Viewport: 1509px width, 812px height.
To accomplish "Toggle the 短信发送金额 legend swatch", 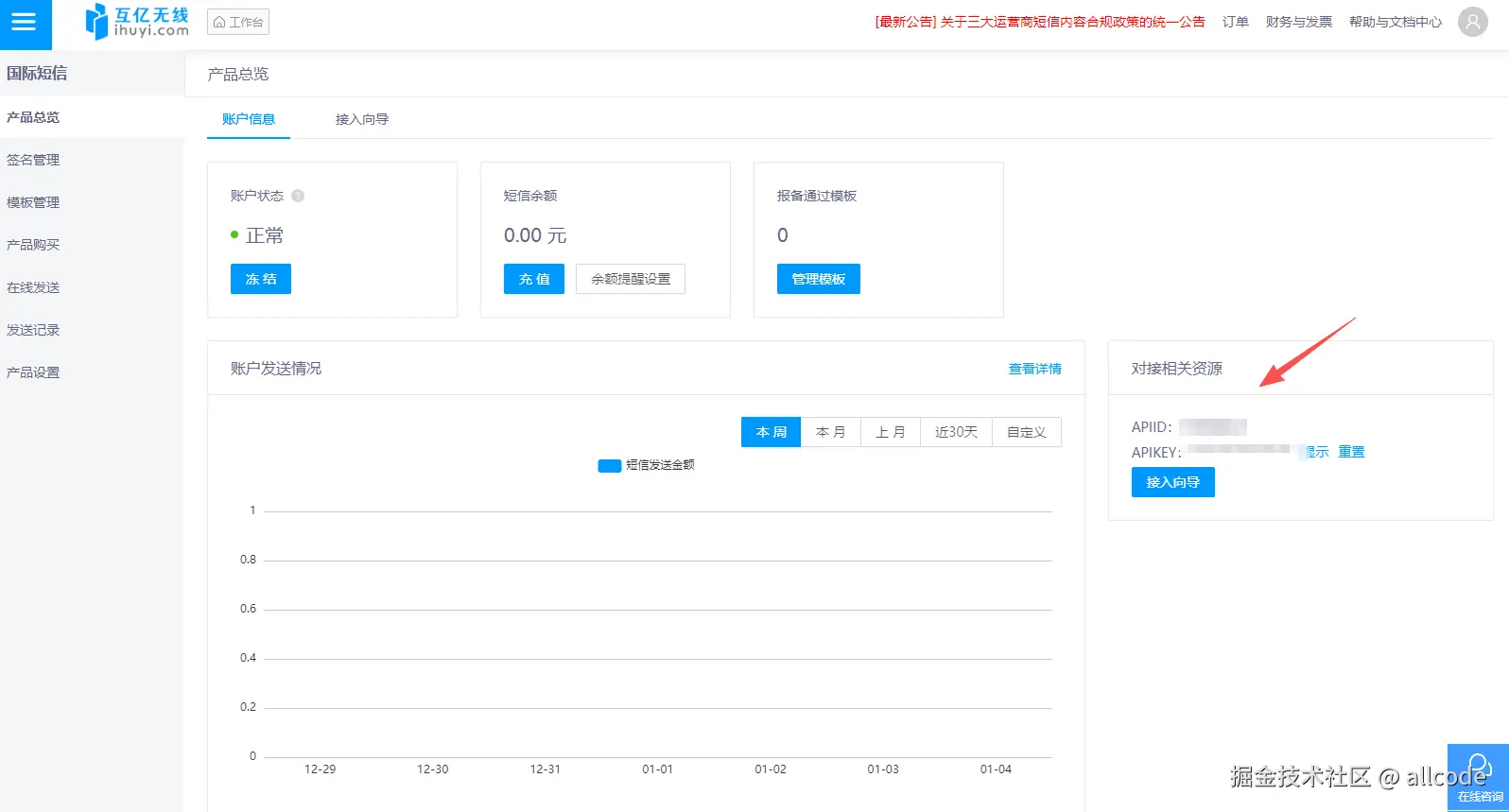I will [609, 465].
